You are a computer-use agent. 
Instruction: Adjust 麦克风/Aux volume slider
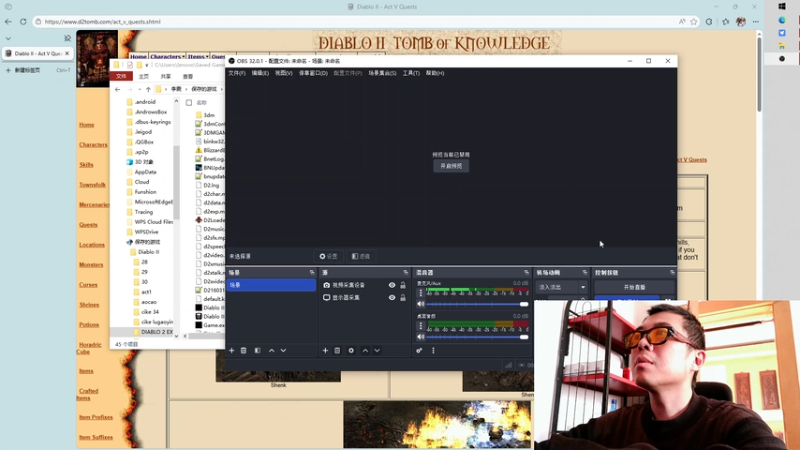(x=478, y=304)
